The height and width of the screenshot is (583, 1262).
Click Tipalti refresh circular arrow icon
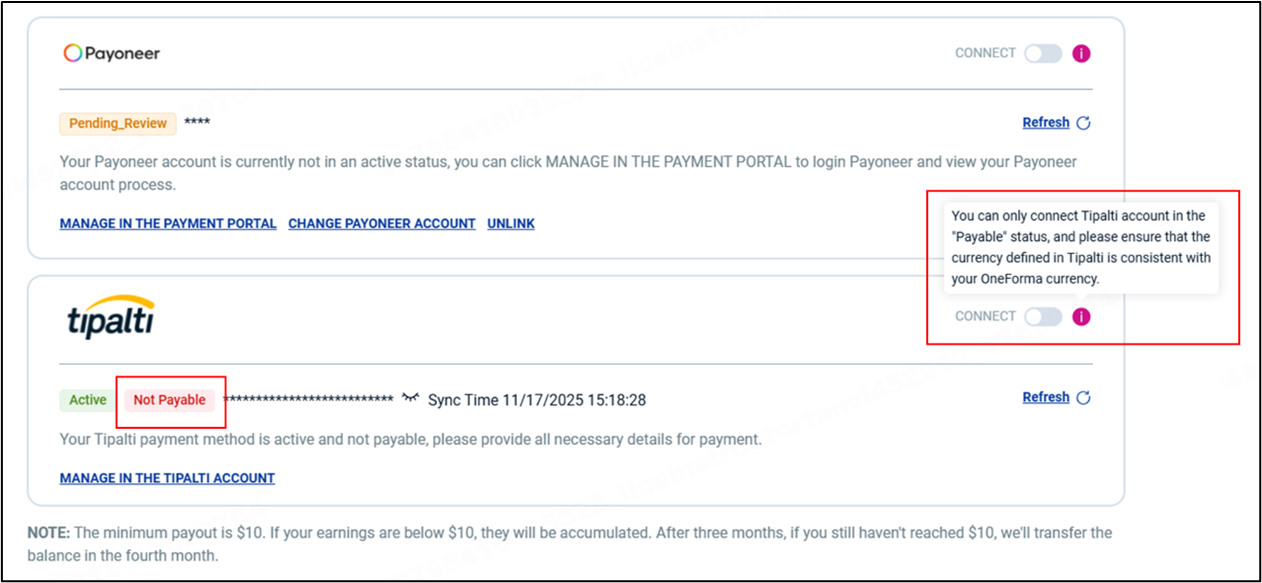point(1083,398)
